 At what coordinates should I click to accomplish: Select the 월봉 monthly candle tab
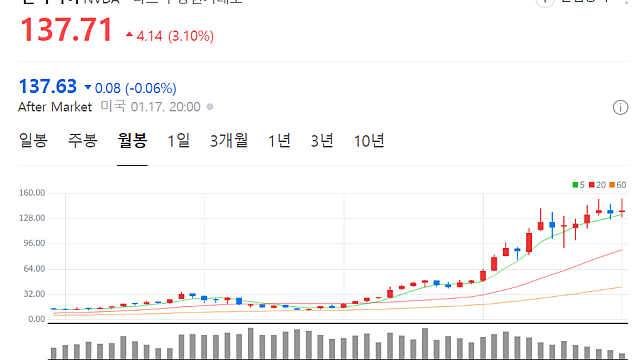pyautogui.click(x=132, y=140)
